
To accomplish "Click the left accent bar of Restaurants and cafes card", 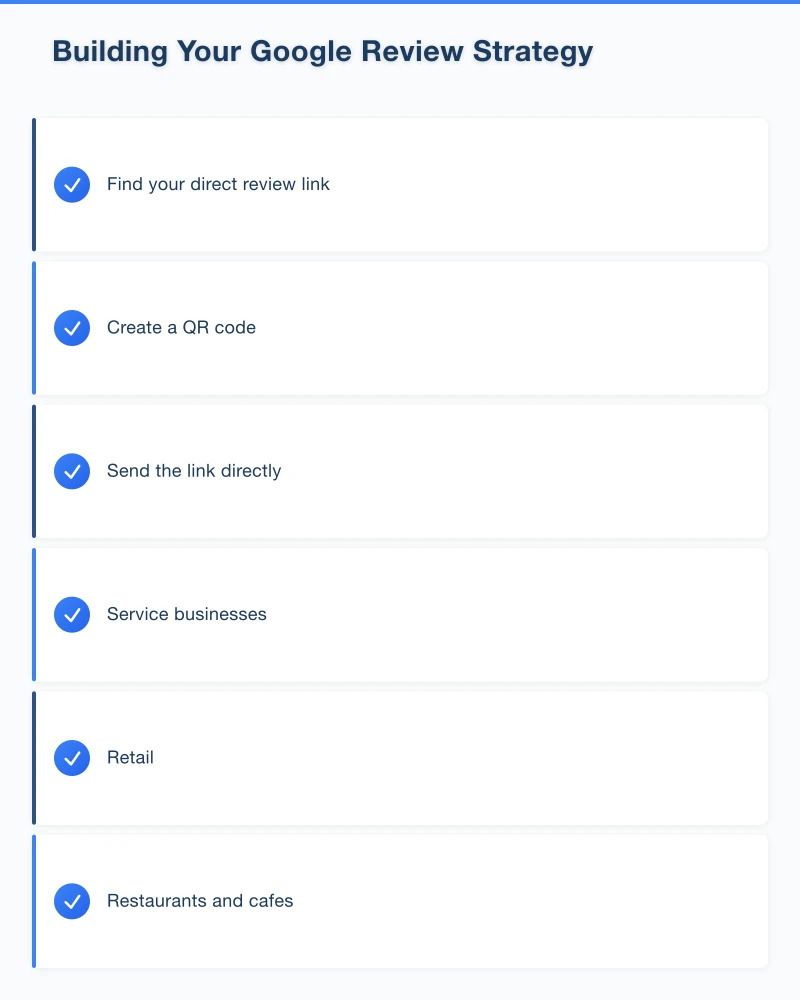I will (x=34, y=901).
